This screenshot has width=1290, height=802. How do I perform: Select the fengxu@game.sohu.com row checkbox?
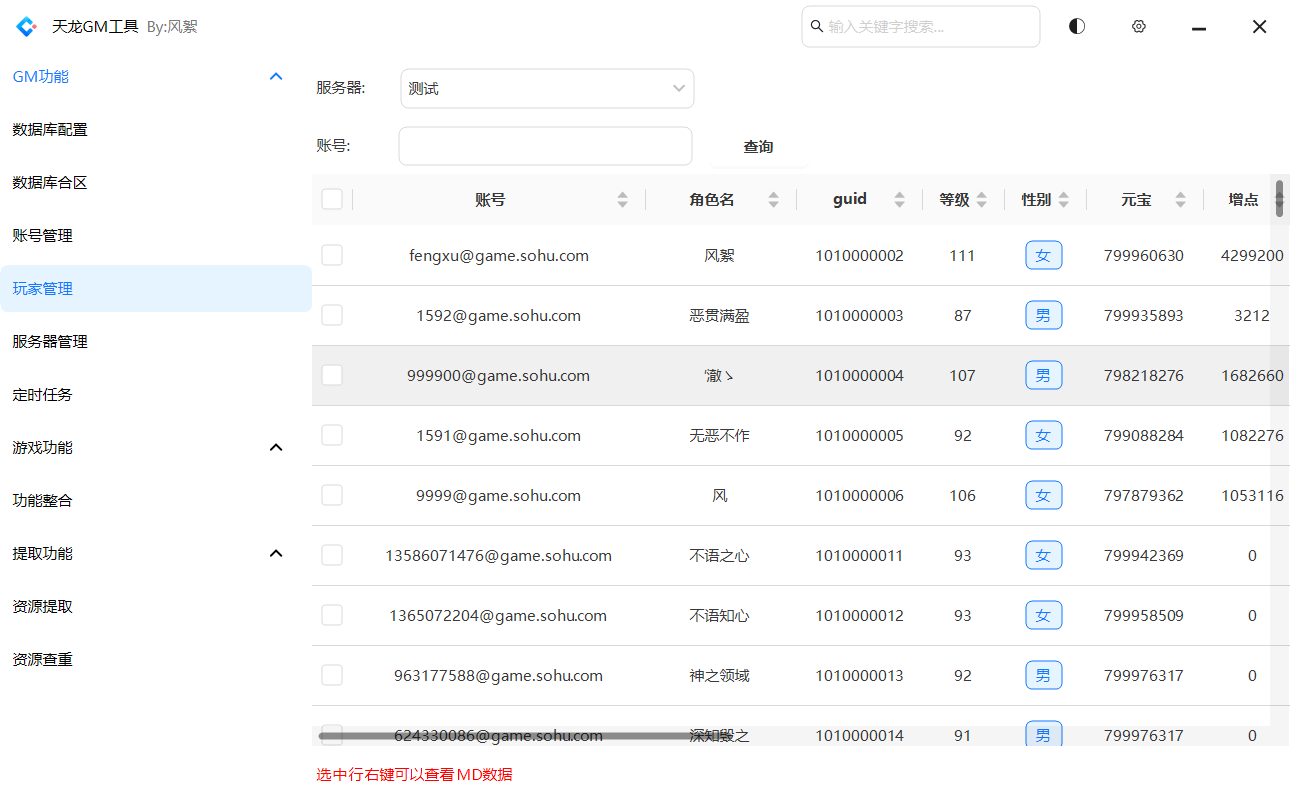pos(332,256)
